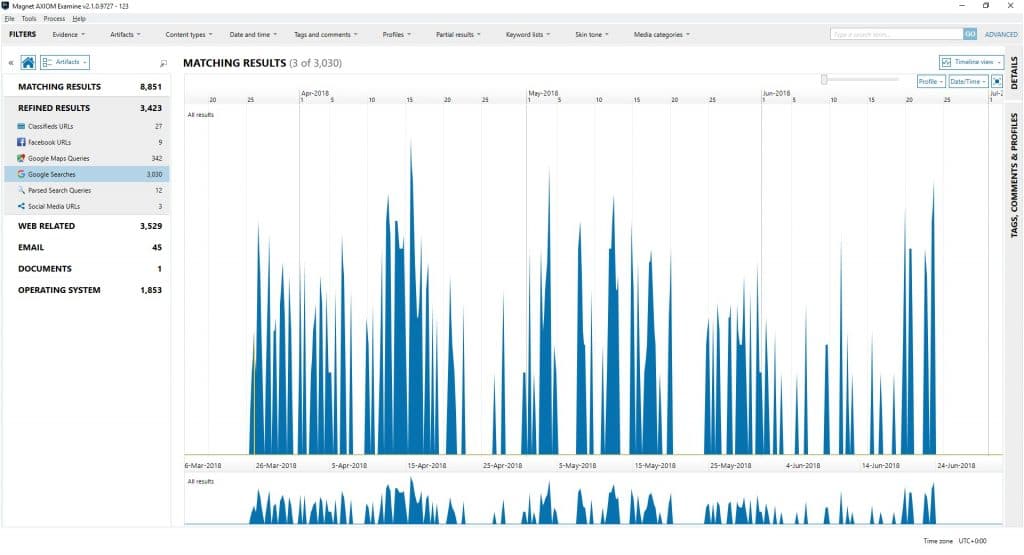Screen dimensions: 1024x555
Task: Click the 'All results' label in the main chart
Action: tap(200, 115)
